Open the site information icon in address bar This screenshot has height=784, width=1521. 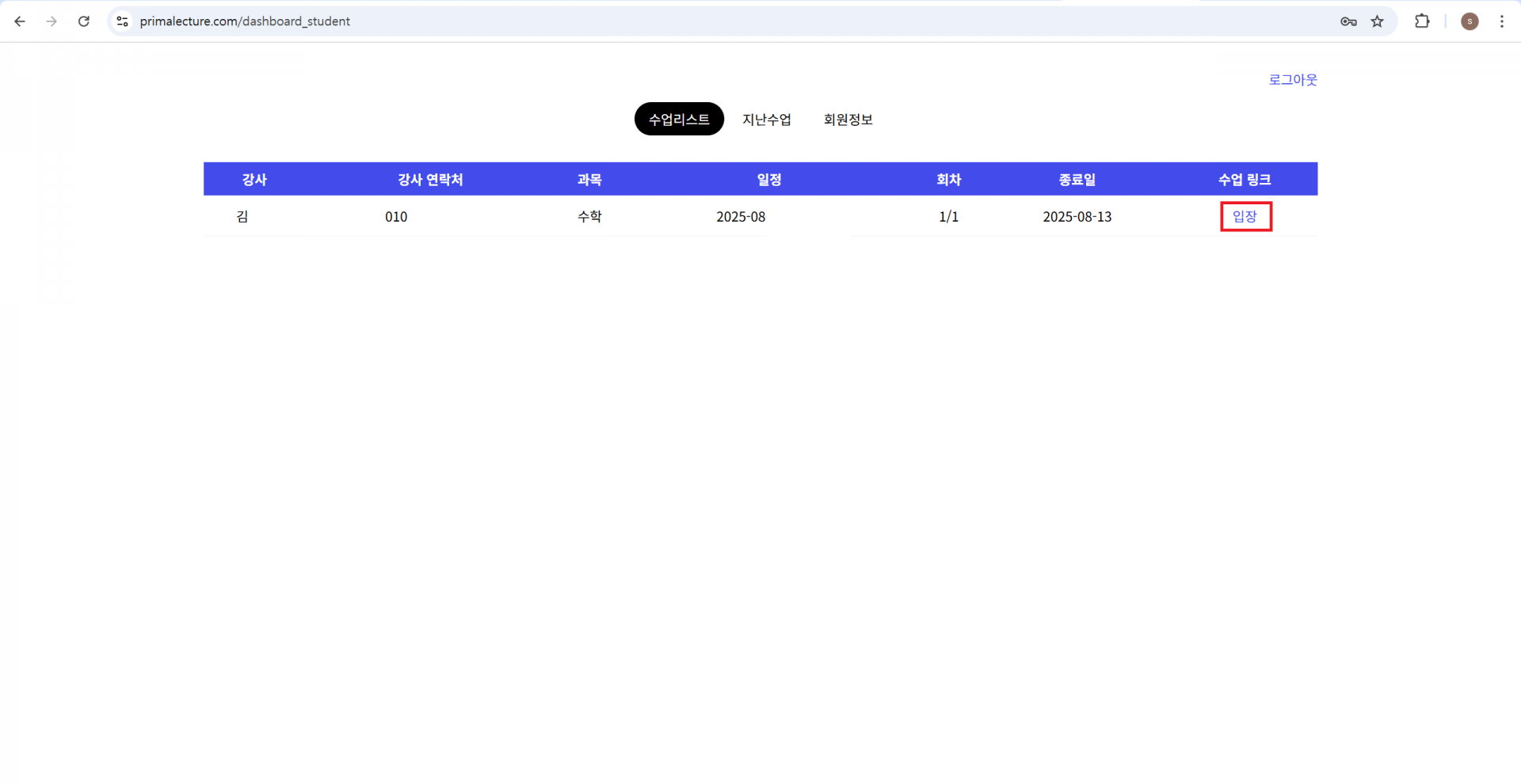click(122, 21)
